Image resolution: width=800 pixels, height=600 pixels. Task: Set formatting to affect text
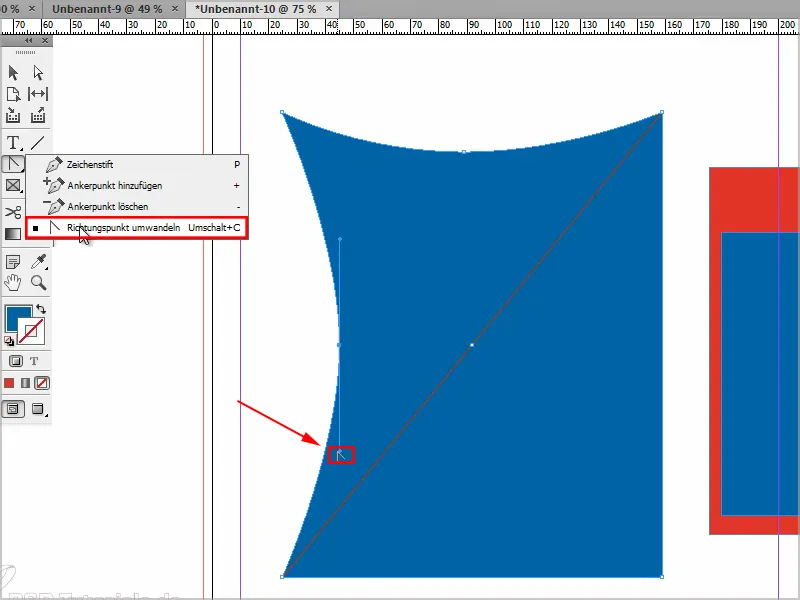[x=34, y=361]
